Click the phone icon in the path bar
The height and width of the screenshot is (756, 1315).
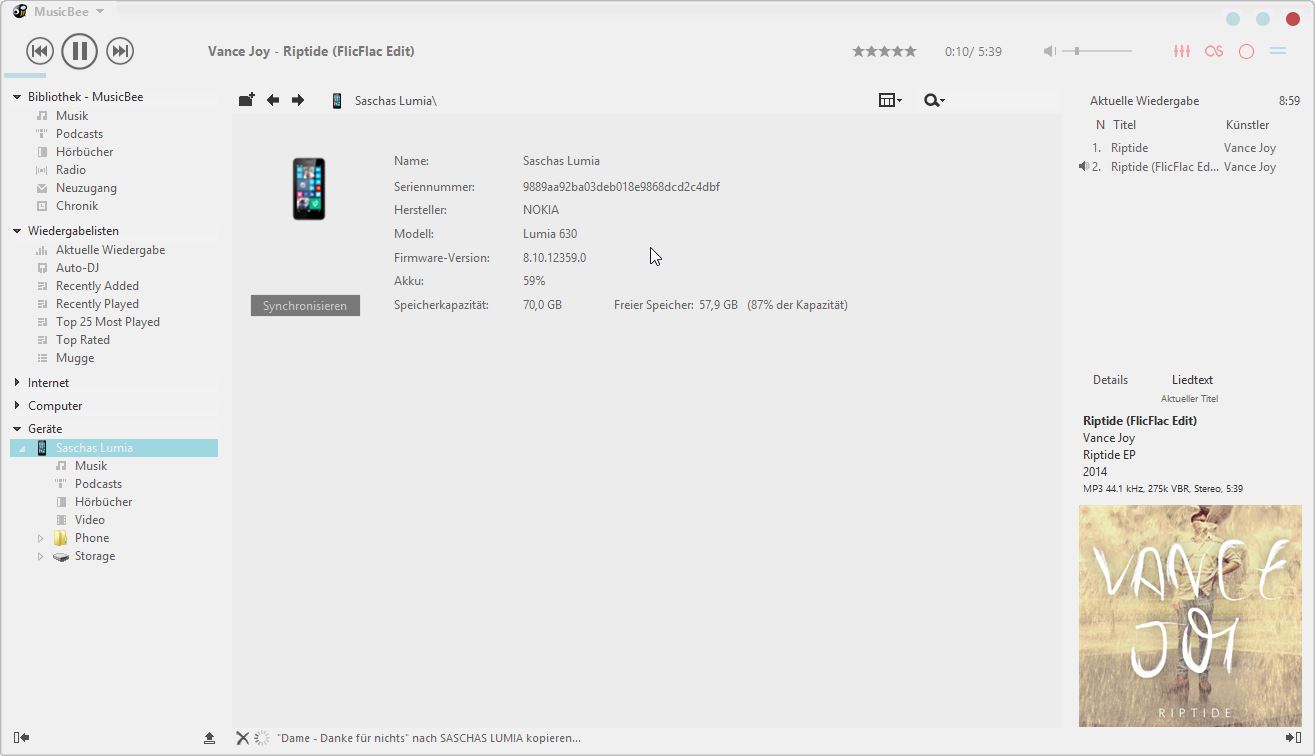[x=337, y=100]
